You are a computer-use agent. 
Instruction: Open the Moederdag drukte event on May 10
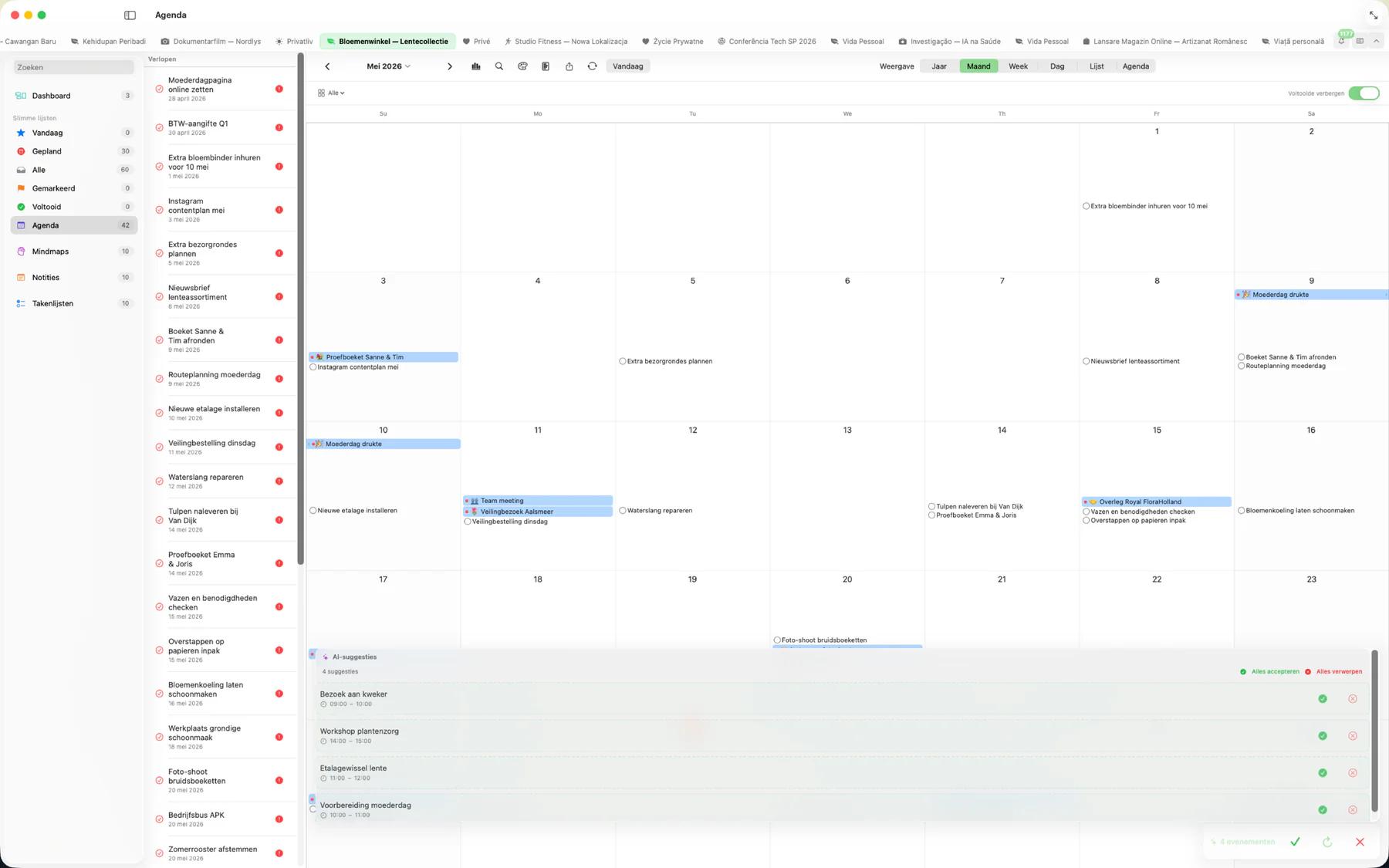click(384, 444)
